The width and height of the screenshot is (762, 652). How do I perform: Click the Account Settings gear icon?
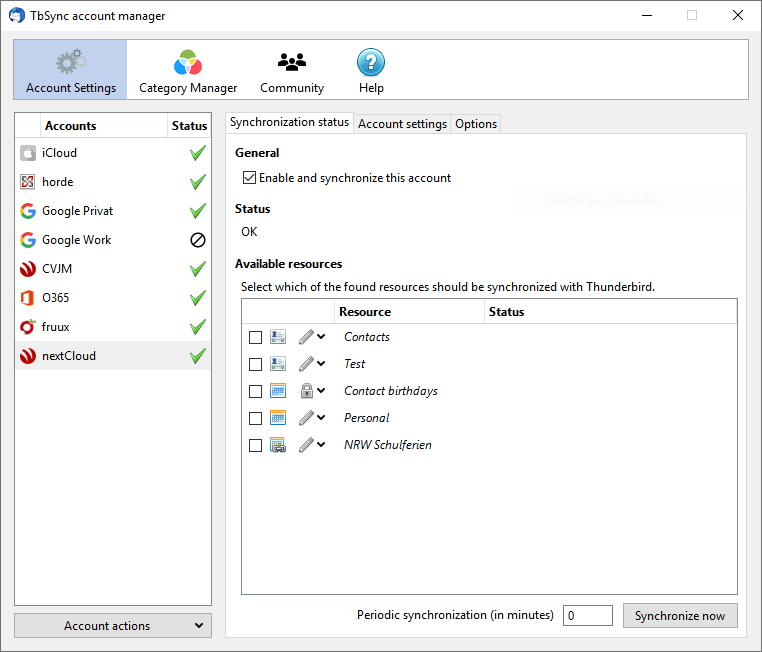71,63
